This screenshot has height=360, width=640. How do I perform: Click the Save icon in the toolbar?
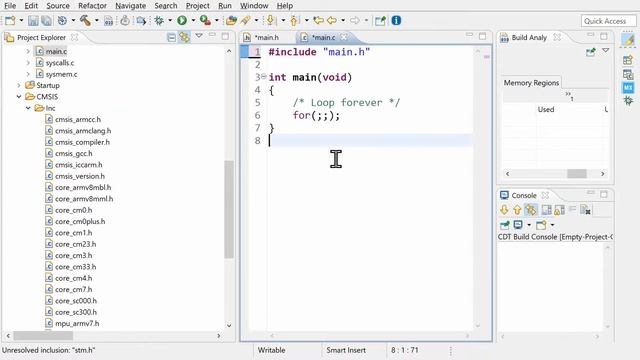[33, 20]
